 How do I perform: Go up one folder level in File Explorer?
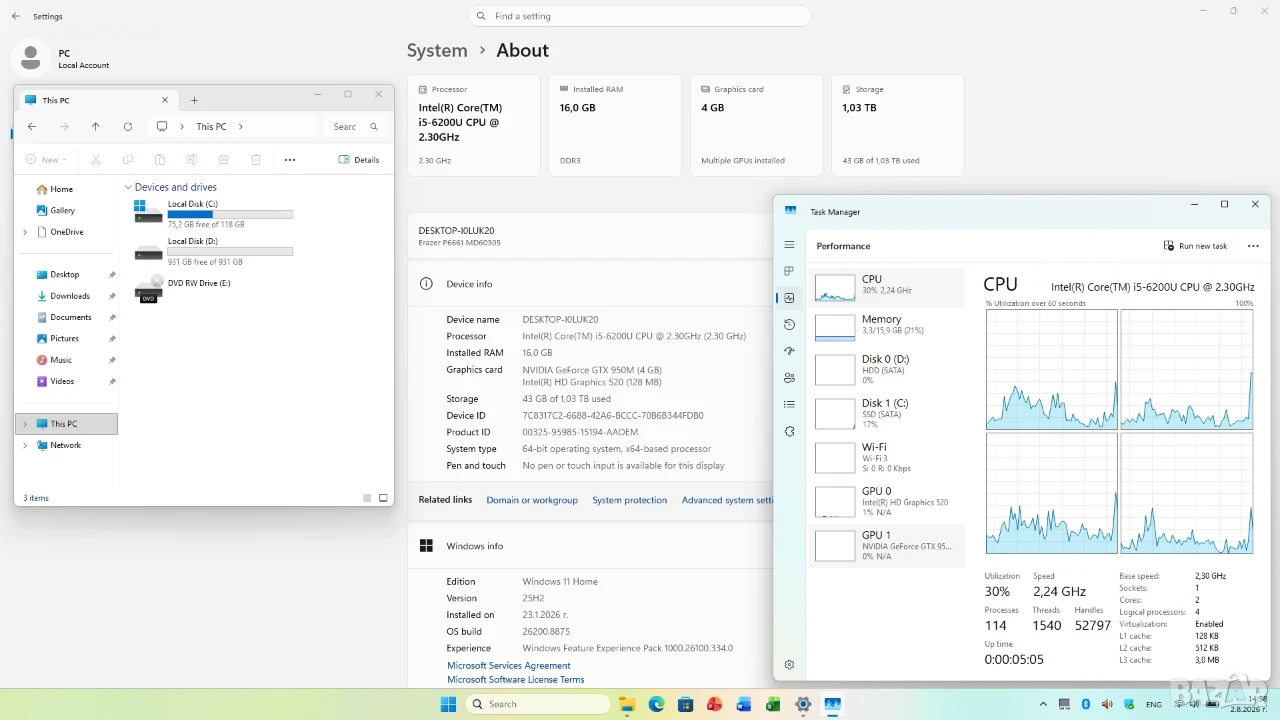point(96,127)
